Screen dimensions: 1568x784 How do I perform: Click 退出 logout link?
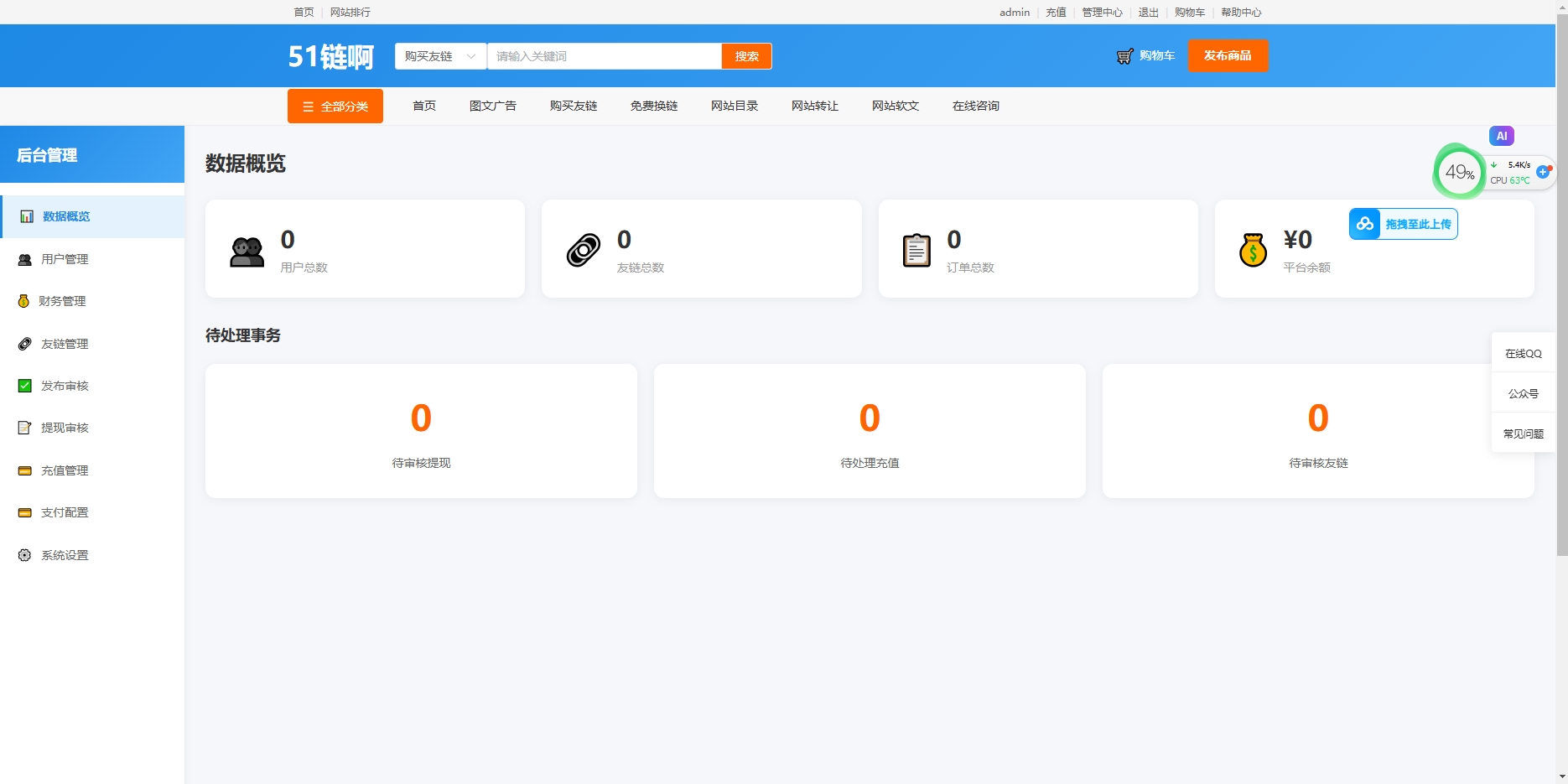coord(1148,12)
